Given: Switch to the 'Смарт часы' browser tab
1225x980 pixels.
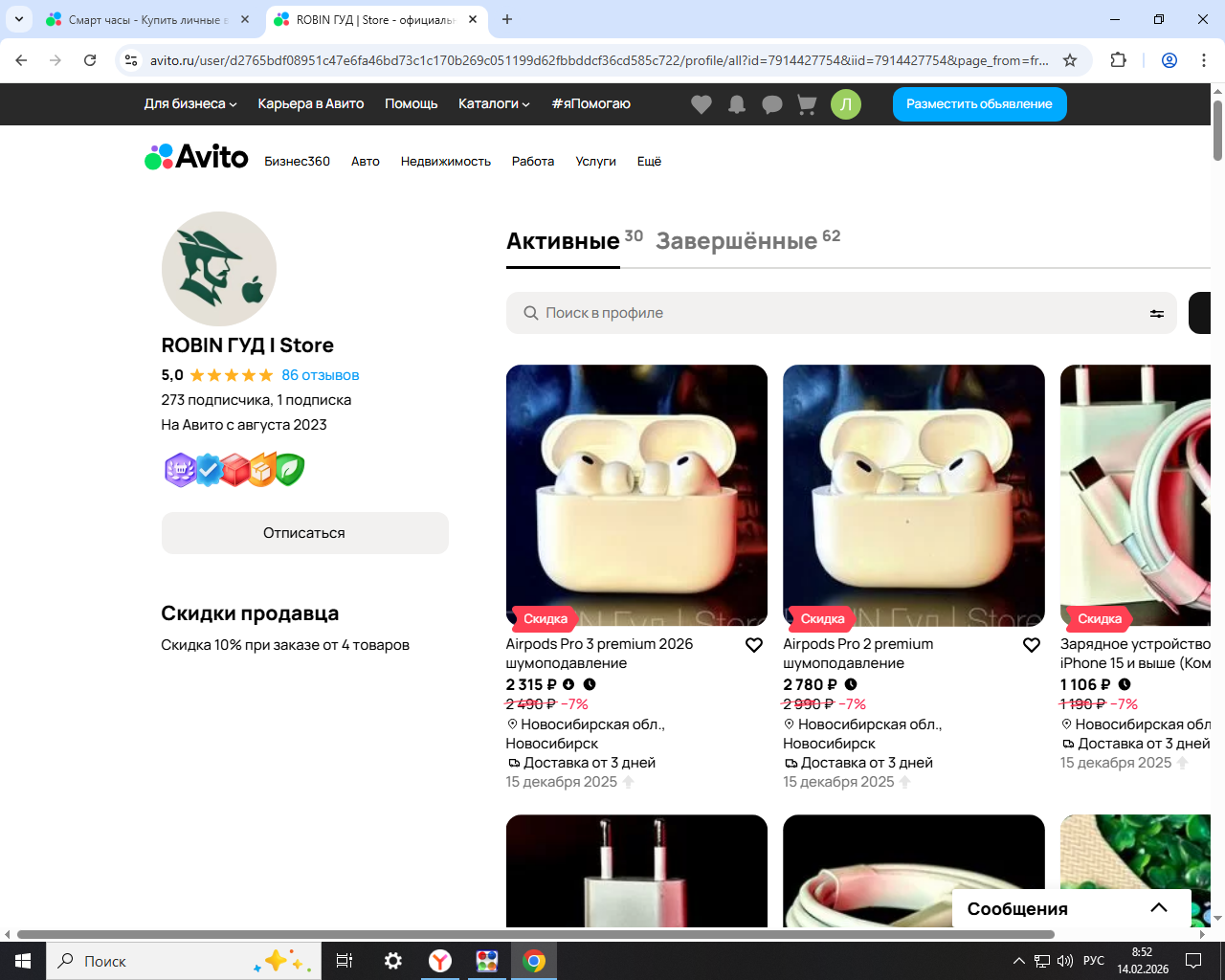Looking at the screenshot, I should (148, 19).
